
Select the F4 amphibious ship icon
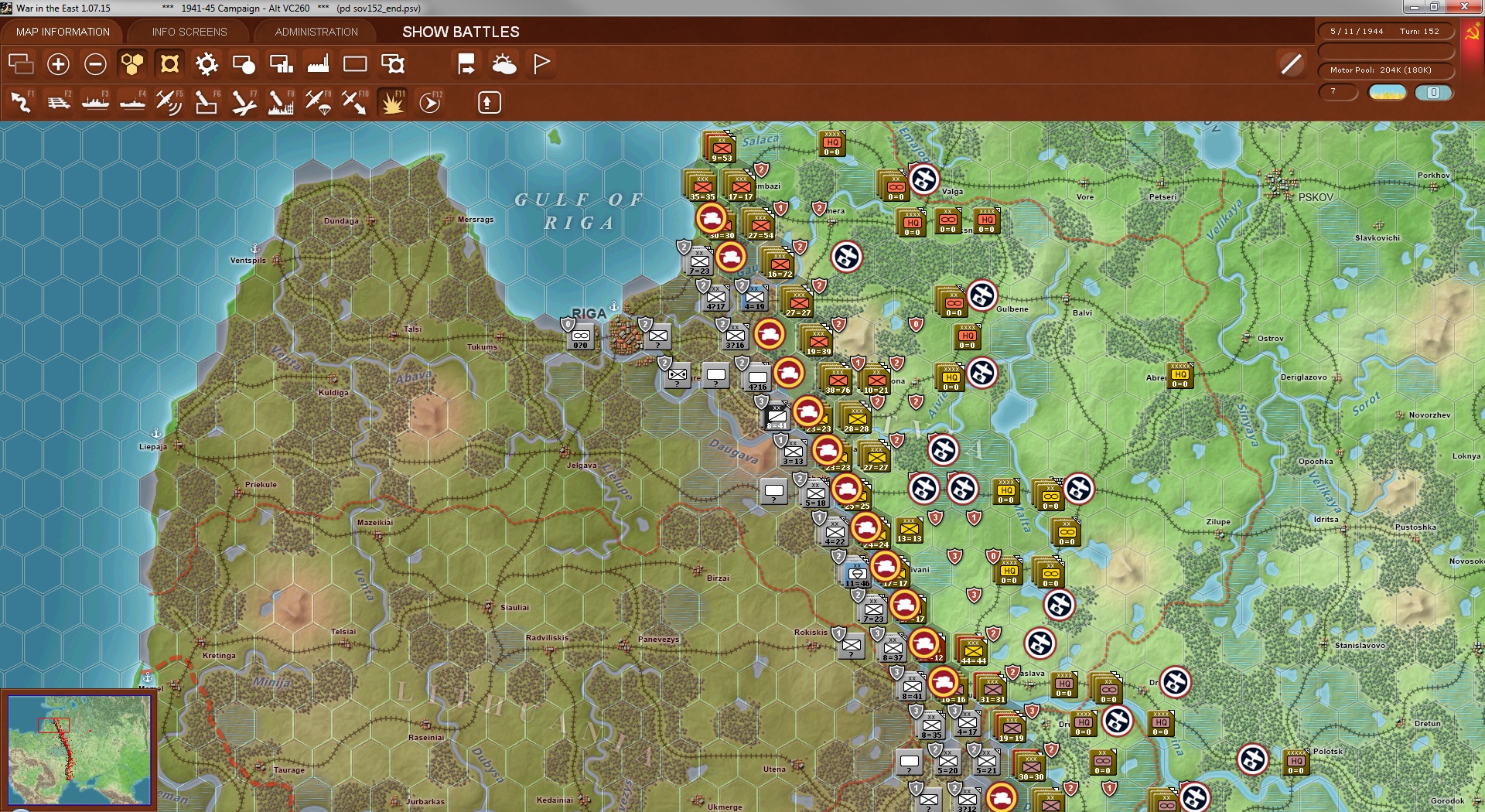[x=133, y=102]
